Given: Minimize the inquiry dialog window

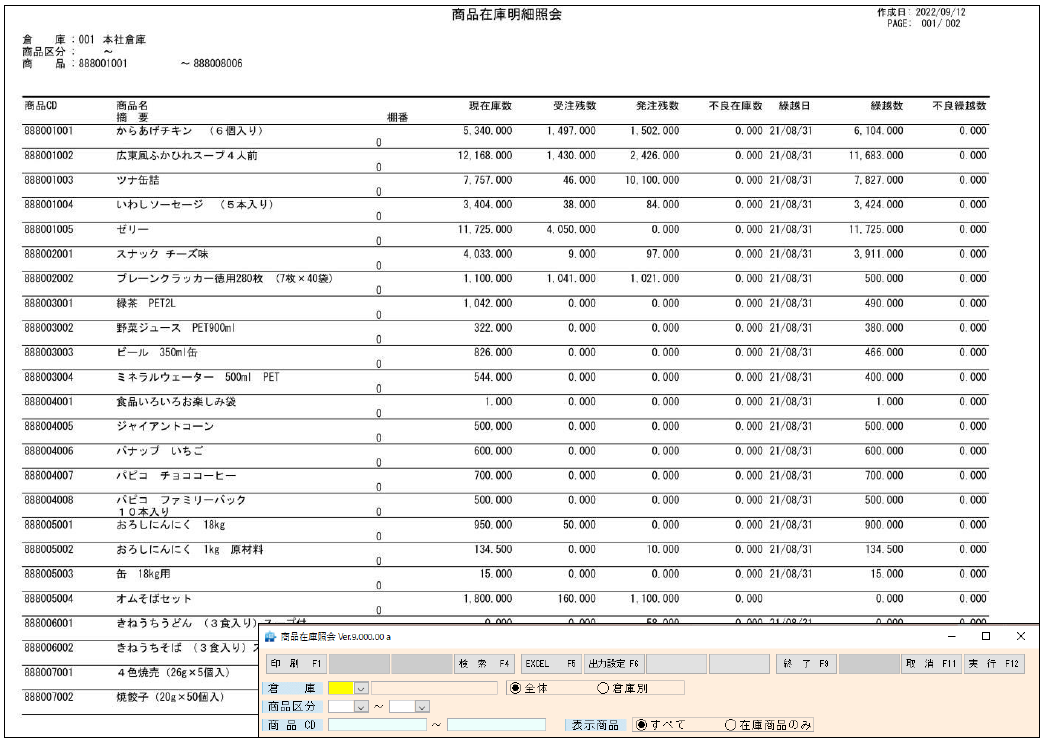Looking at the screenshot, I should tap(951, 635).
